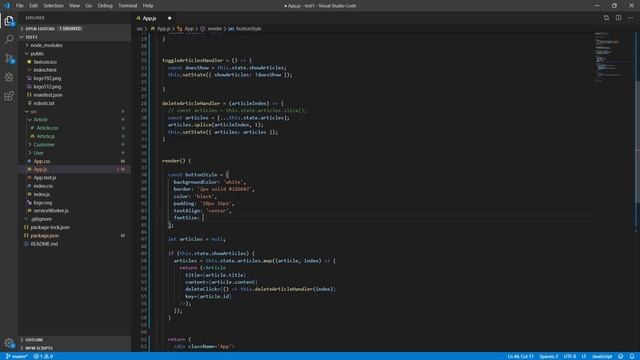Expand the Outline section

[74, 340]
